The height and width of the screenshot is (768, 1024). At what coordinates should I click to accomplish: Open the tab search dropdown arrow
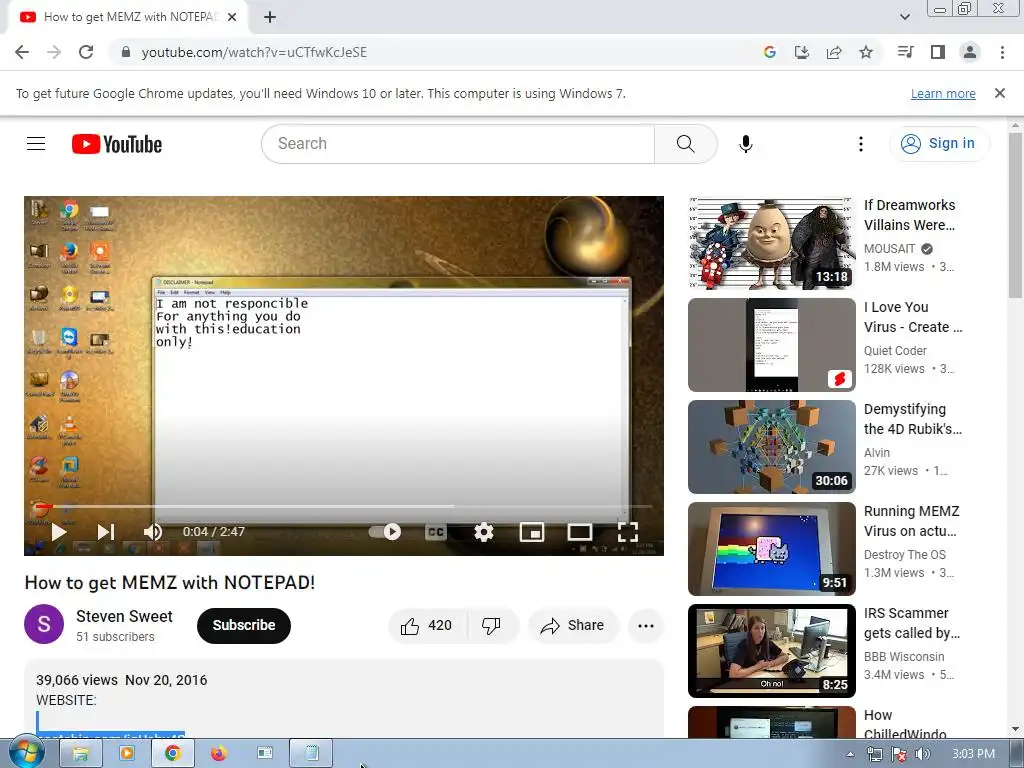tap(904, 17)
